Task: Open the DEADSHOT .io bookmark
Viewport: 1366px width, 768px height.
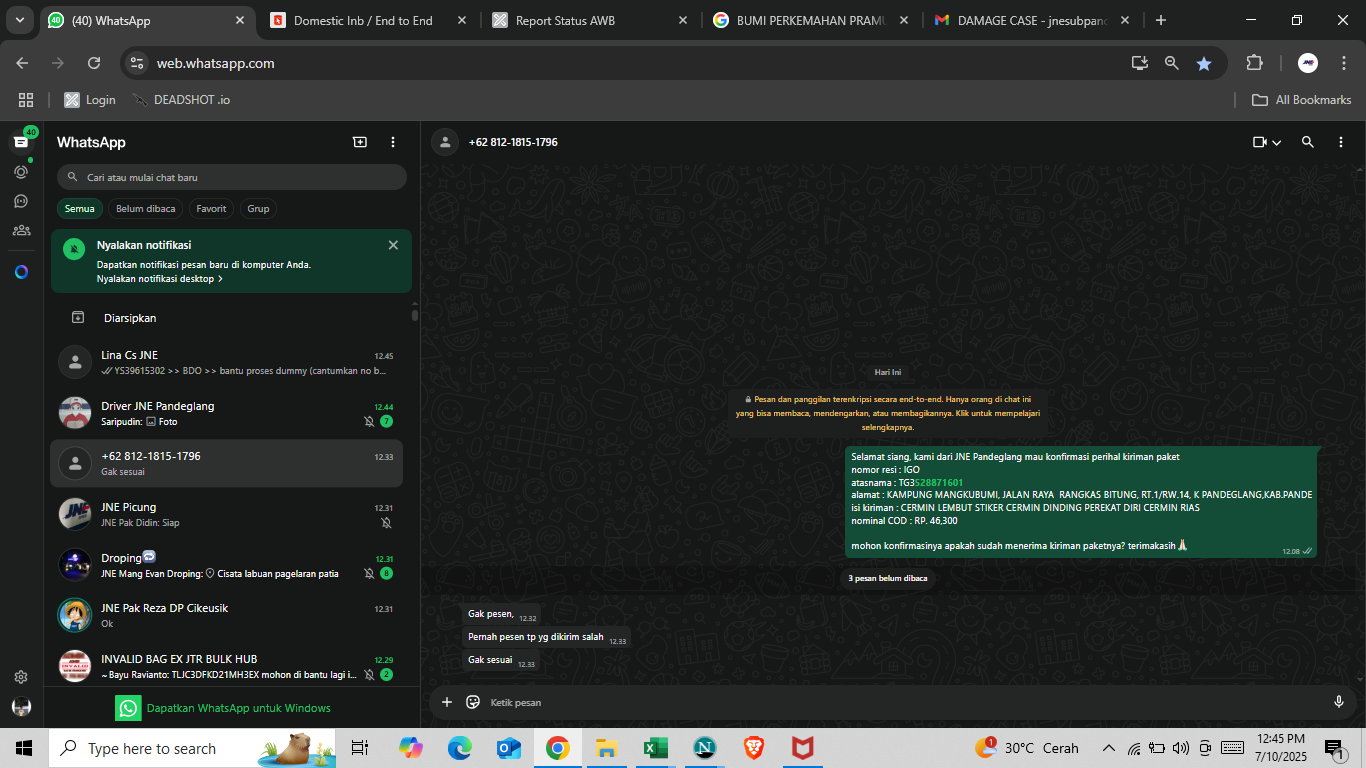Action: click(181, 100)
